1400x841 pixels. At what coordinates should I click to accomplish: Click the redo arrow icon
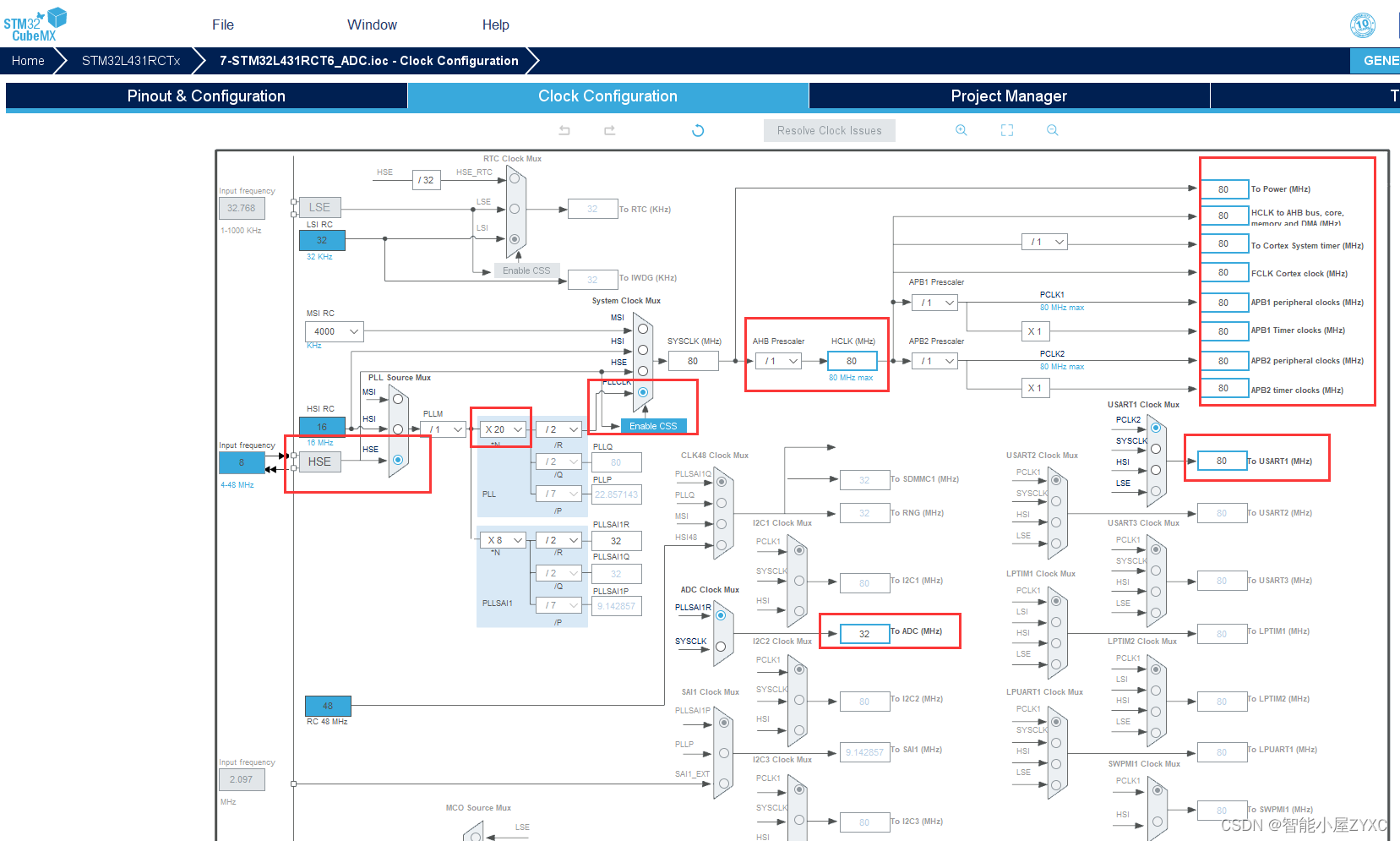[609, 130]
